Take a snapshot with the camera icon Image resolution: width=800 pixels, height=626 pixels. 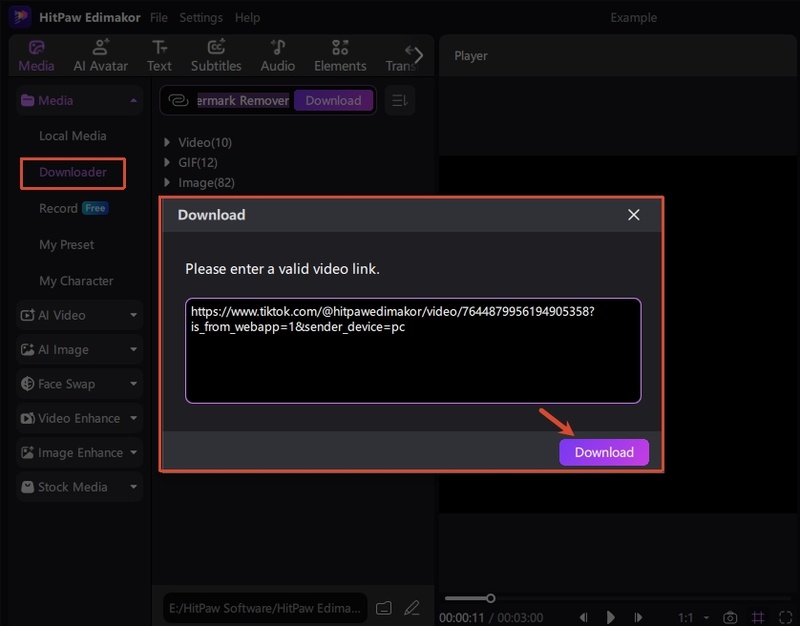730,617
